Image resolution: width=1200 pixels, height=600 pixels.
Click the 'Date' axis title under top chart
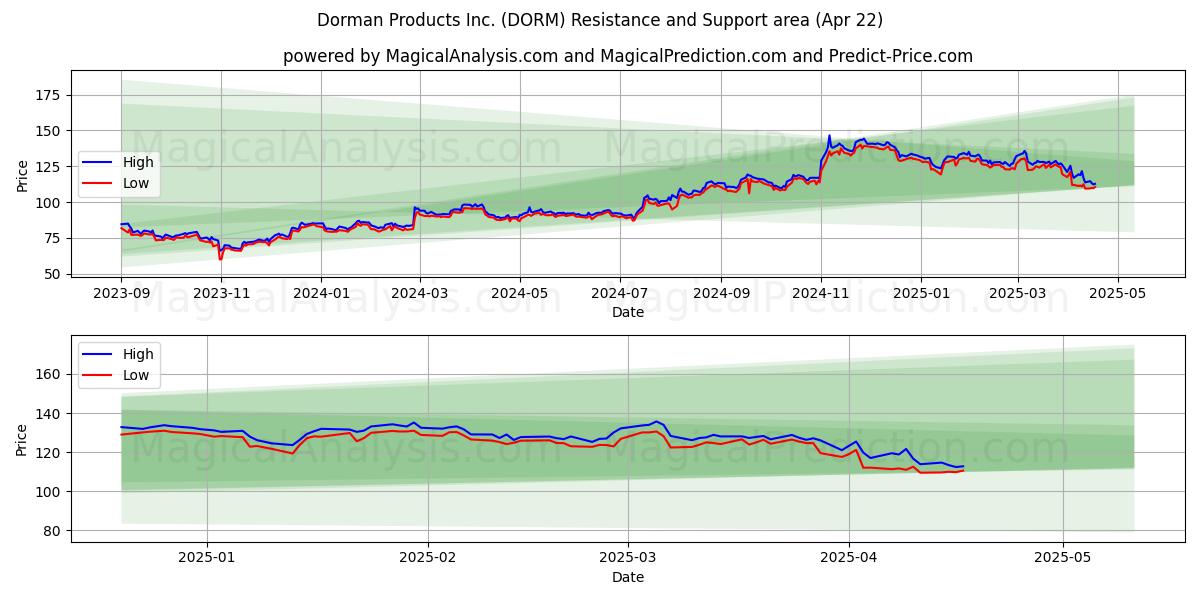click(x=628, y=313)
